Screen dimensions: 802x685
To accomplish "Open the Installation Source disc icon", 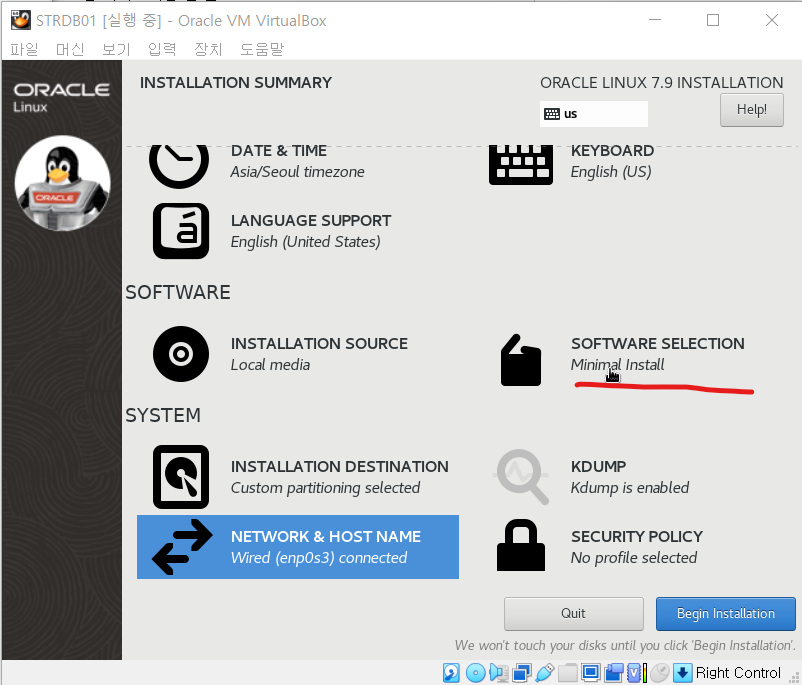I will point(181,353).
